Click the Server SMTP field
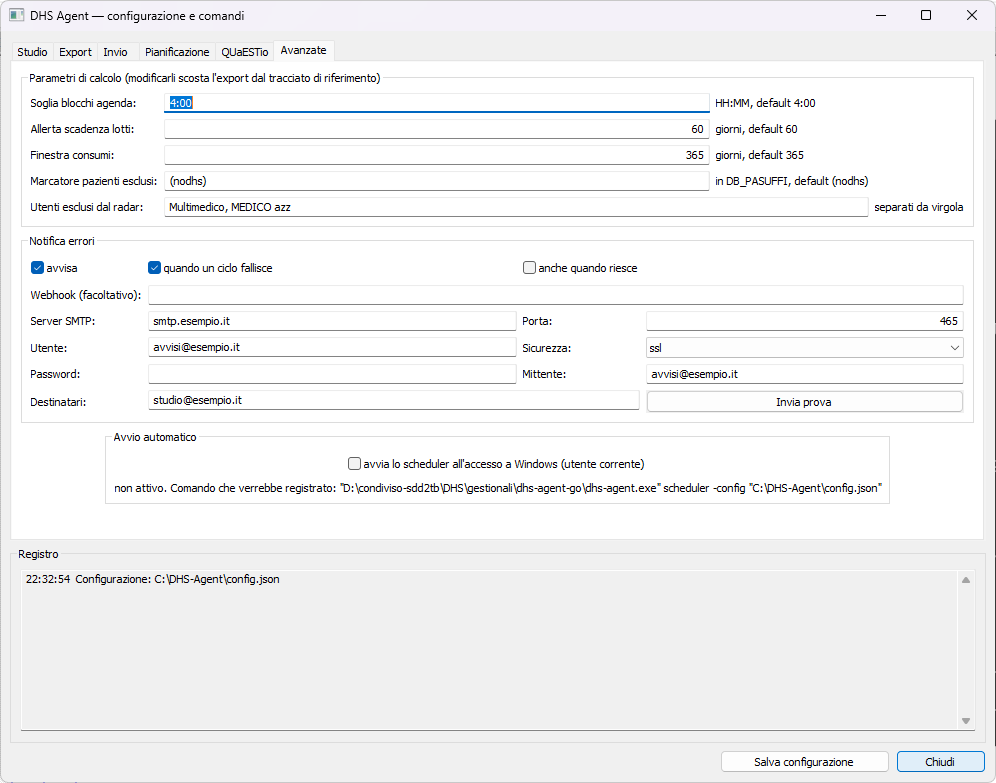Viewport: 996px width, 783px height. coord(332,321)
